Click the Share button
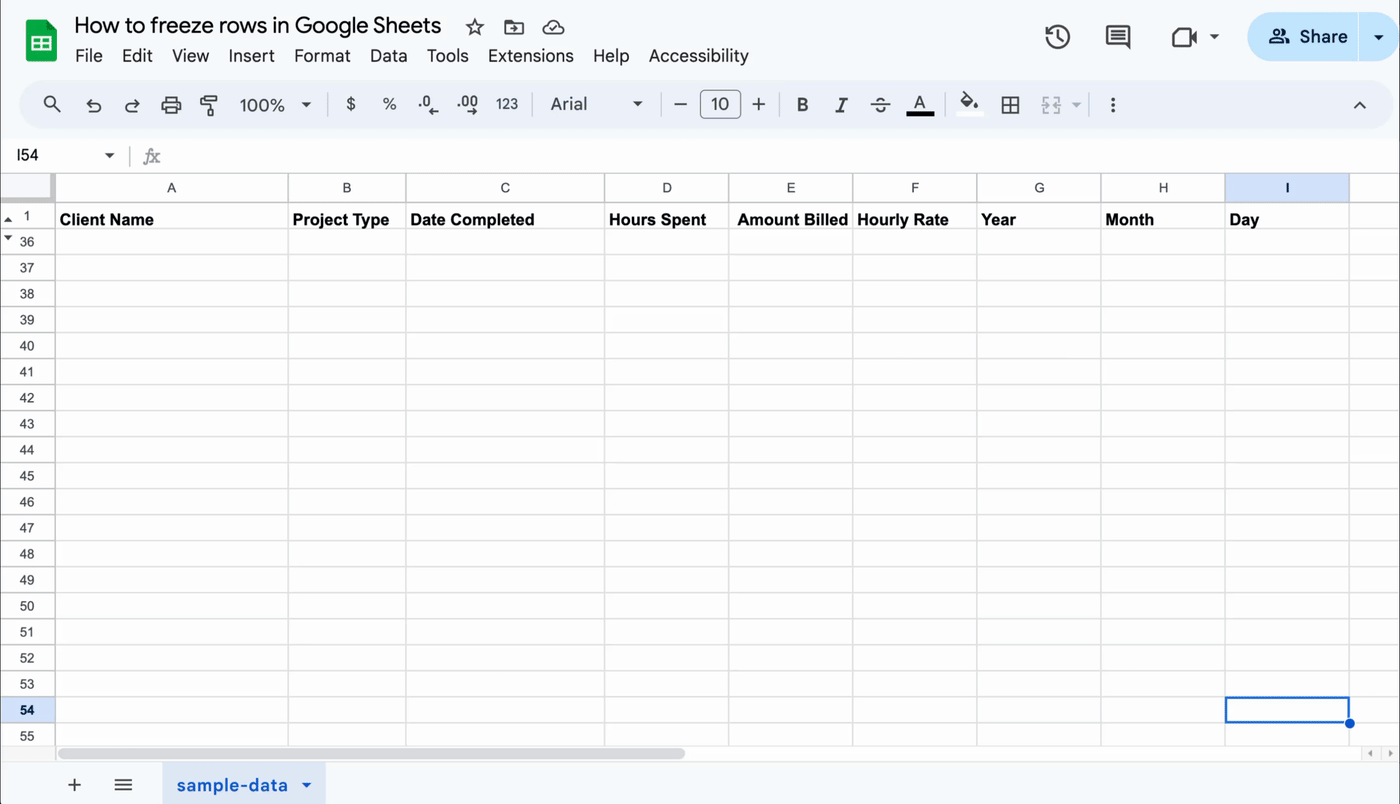1400x804 pixels. [1303, 37]
